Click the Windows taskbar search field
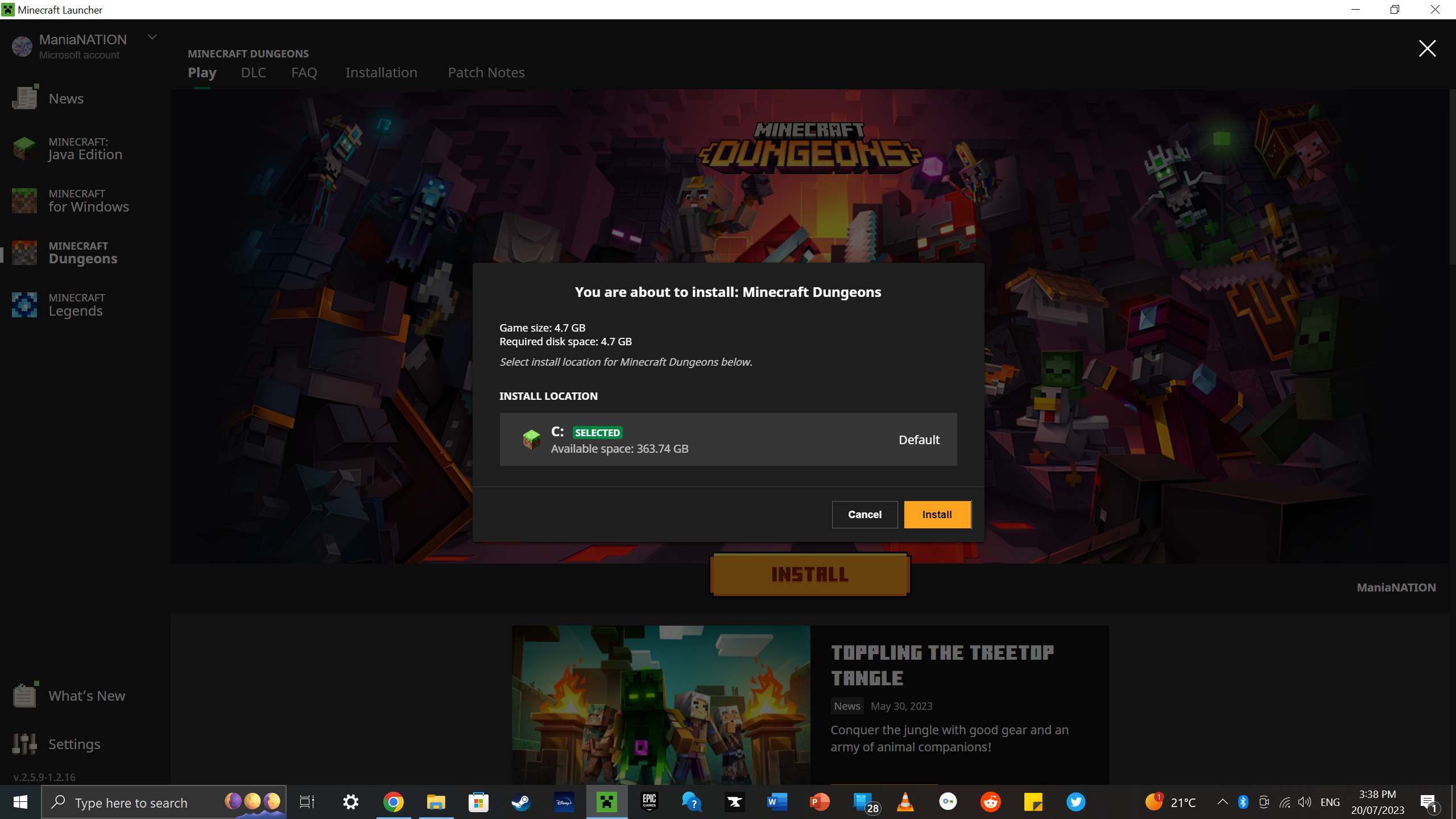The width and height of the screenshot is (1456, 819). [x=131, y=803]
